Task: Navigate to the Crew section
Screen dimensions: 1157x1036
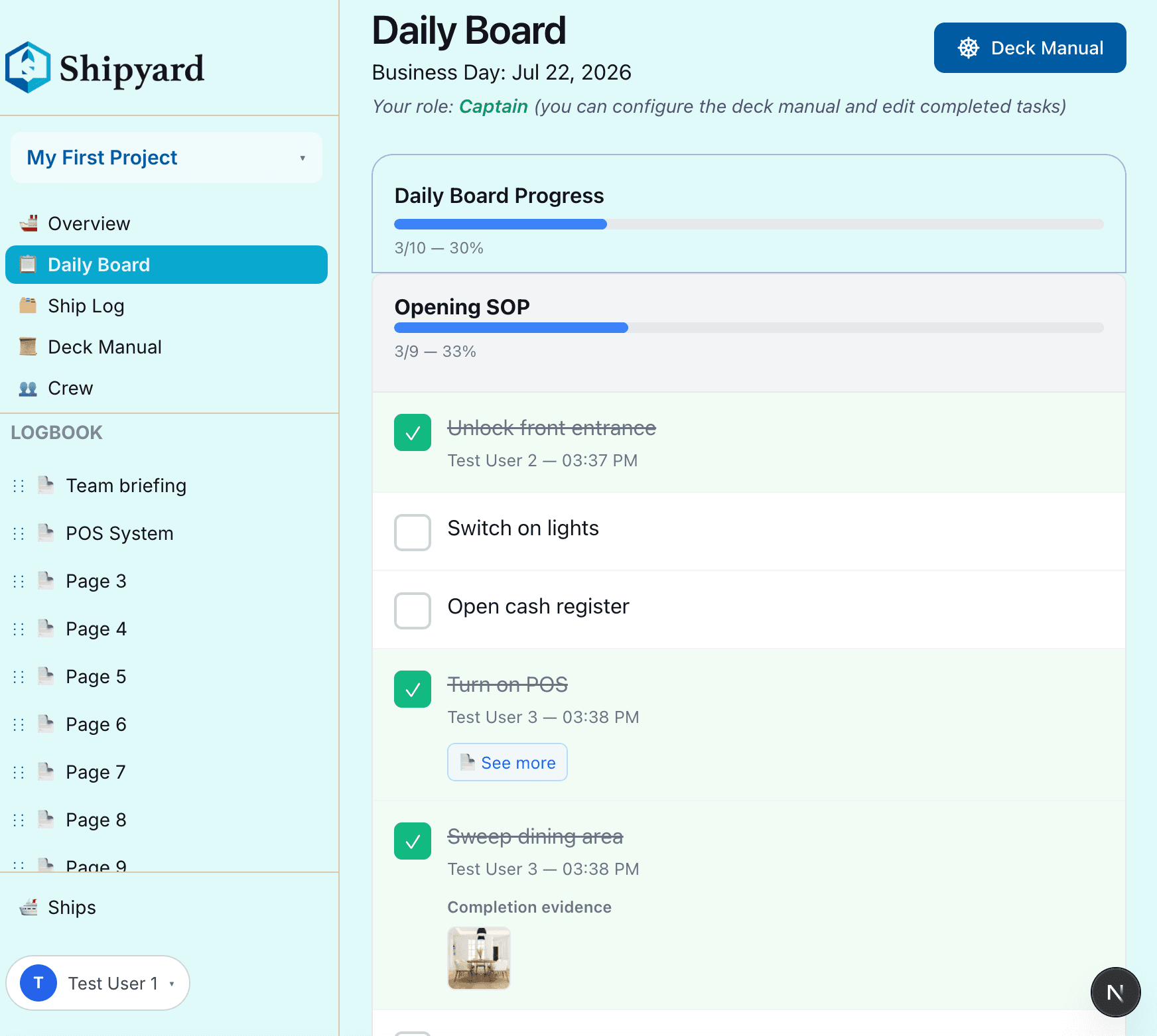Action: click(167, 388)
